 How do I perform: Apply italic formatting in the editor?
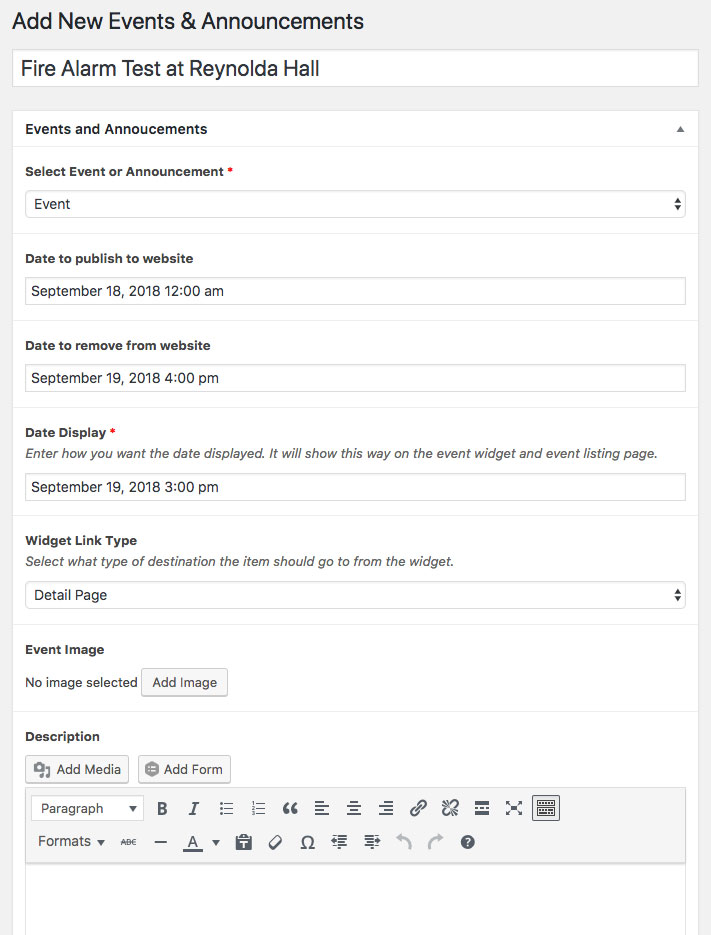pos(193,809)
